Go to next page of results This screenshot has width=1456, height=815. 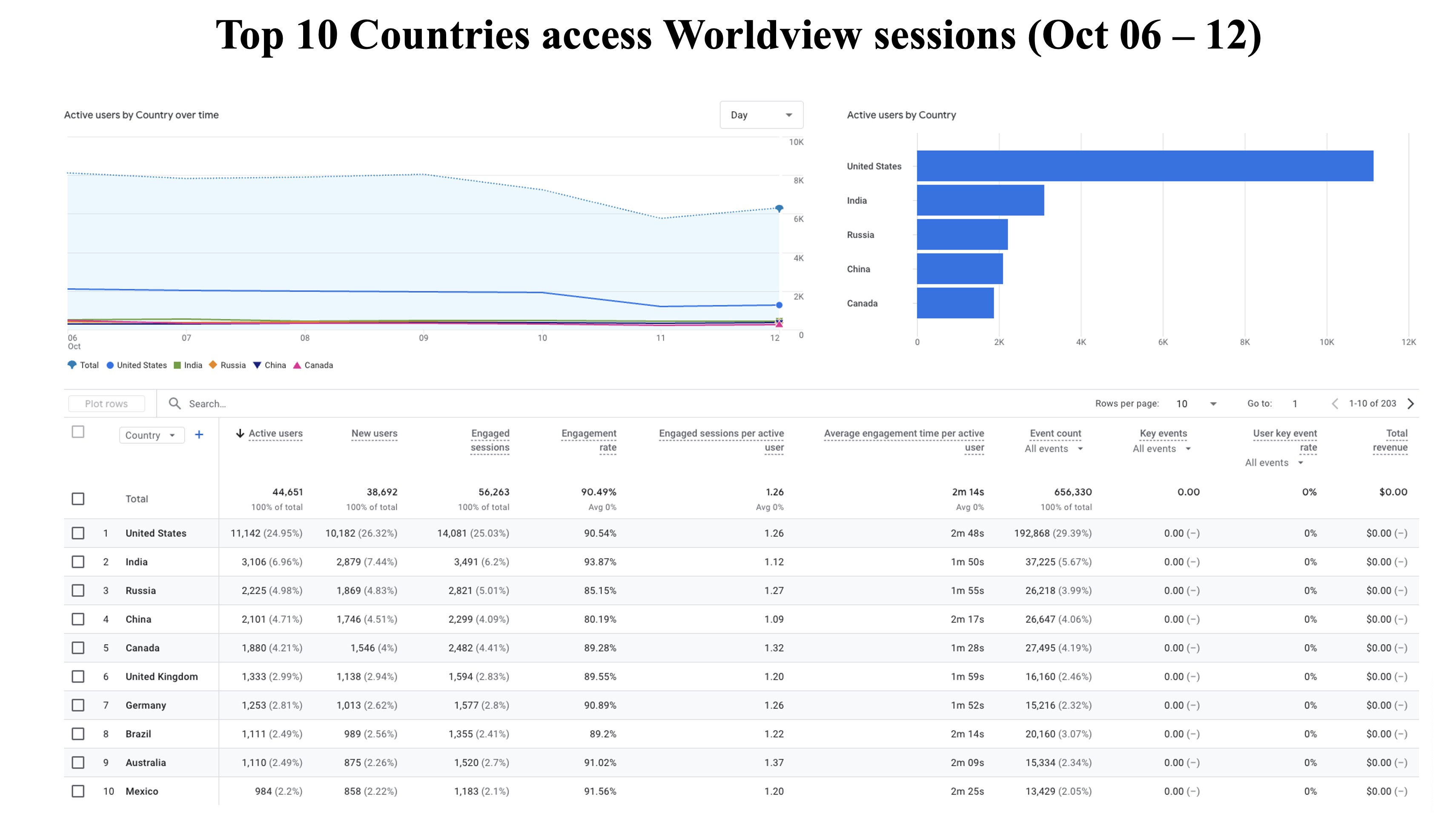coord(1411,404)
